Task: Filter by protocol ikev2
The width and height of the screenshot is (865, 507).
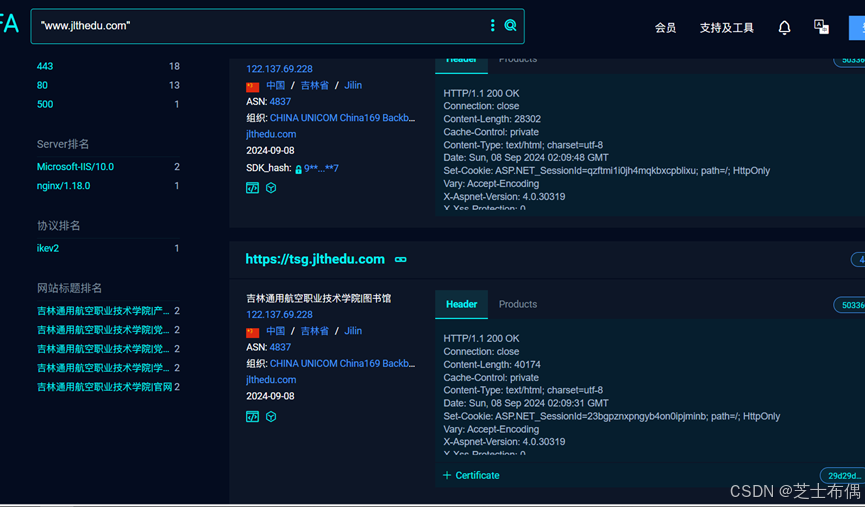Action: click(x=47, y=248)
